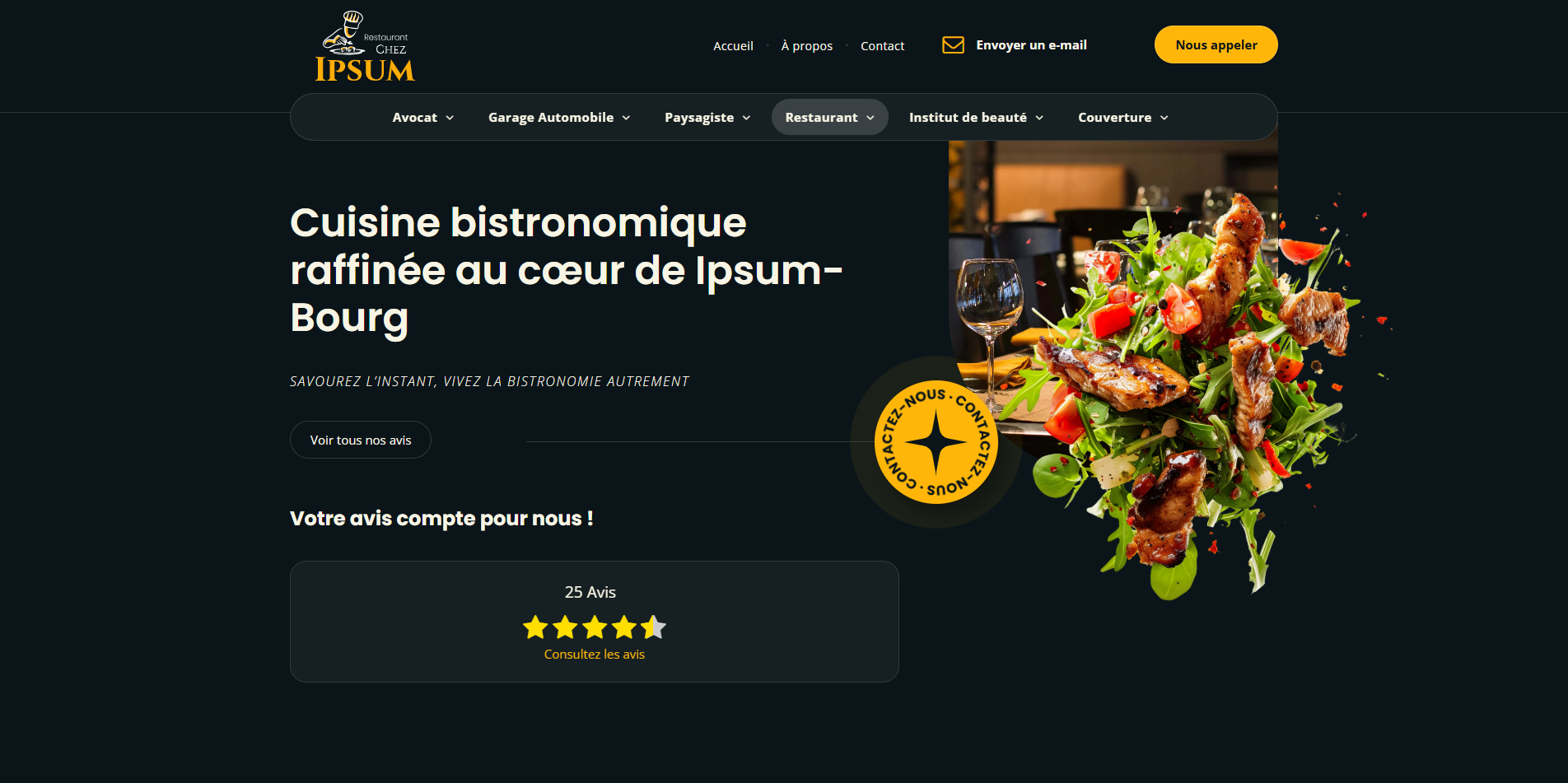Click the Nous appeler button
1568x783 pixels.
click(x=1216, y=44)
